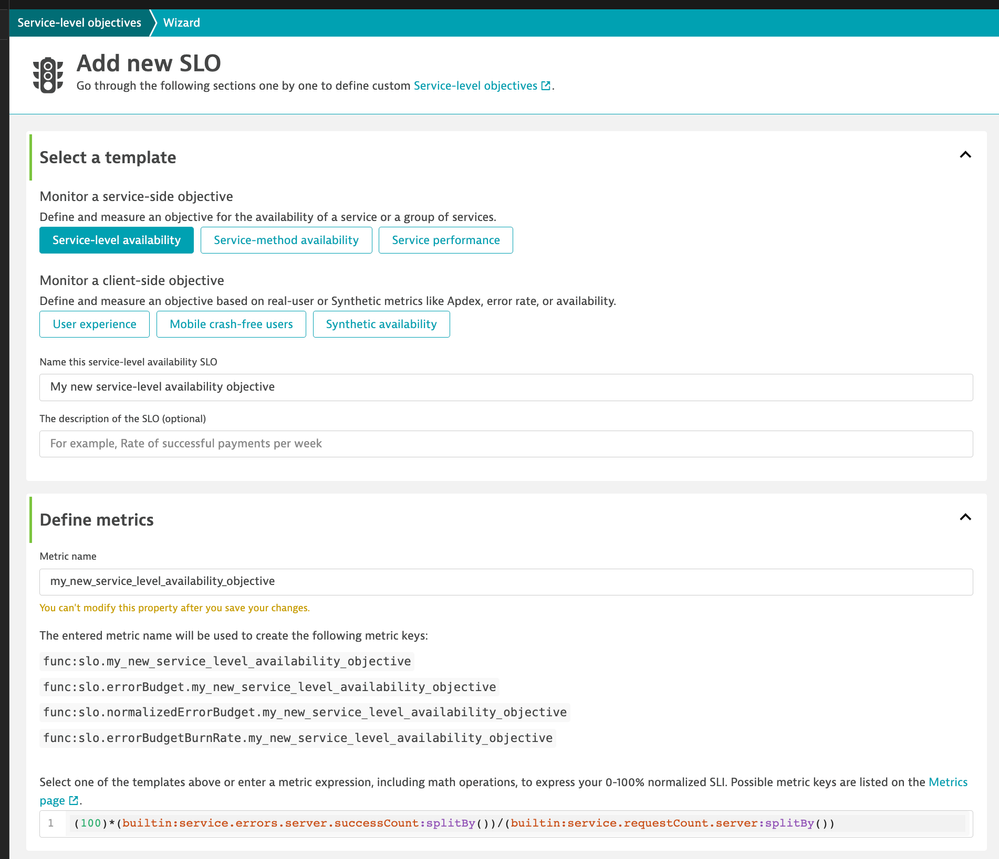Select User experience template
Viewport: 999px width, 859px height.
click(94, 324)
